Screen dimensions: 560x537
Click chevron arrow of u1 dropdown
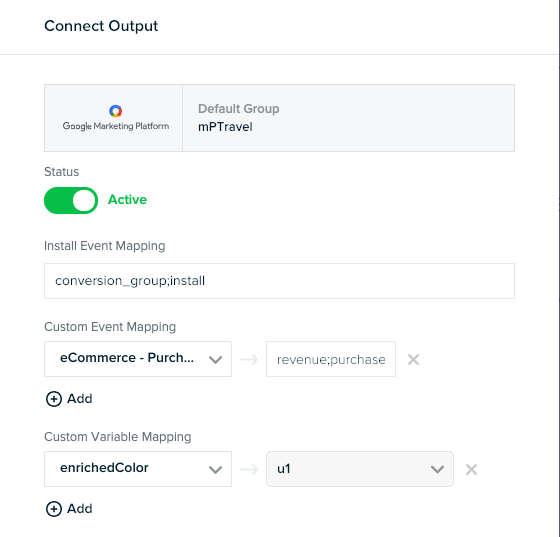pos(437,470)
